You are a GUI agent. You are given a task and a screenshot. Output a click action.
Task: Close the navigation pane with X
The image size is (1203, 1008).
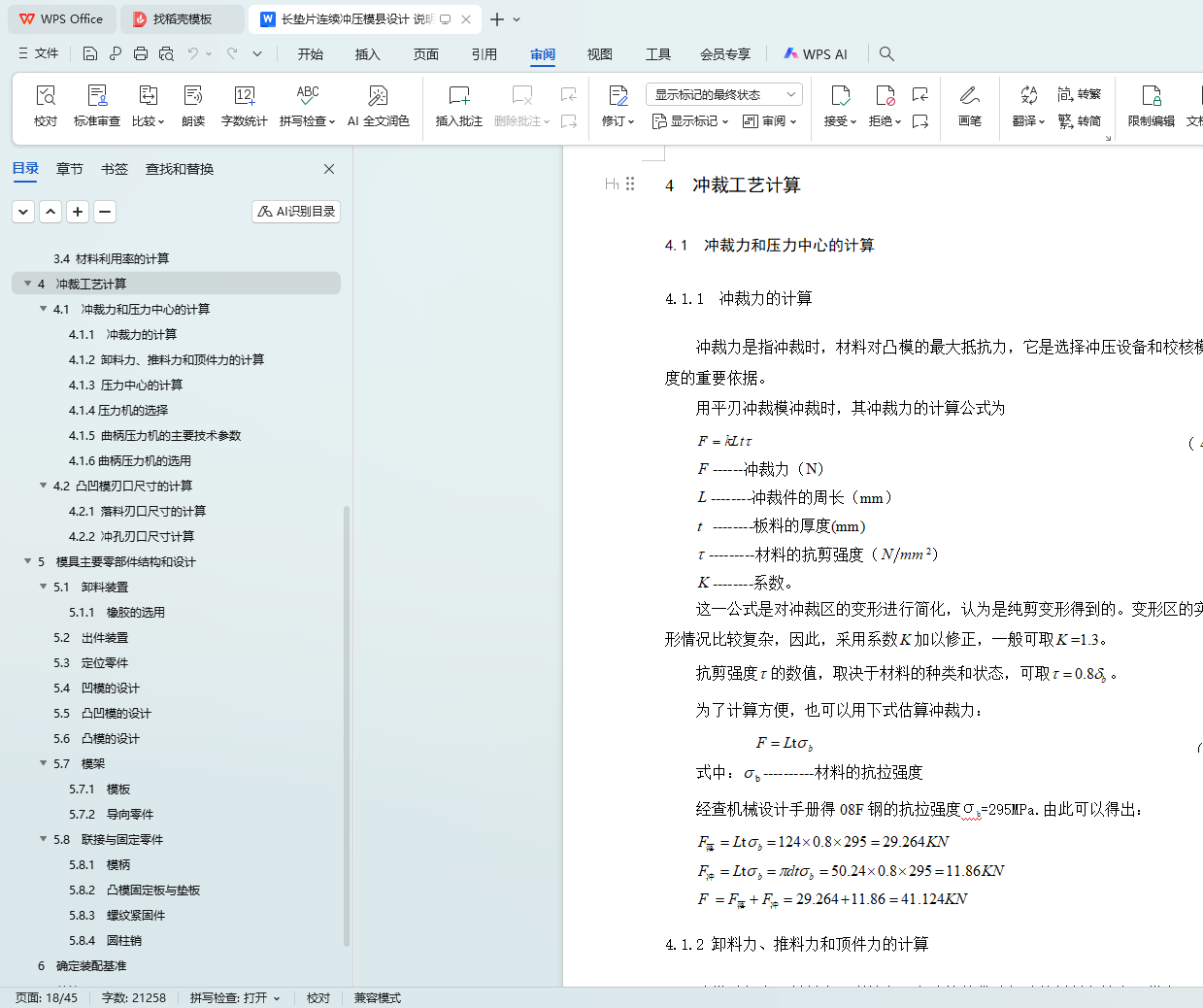coord(329,169)
